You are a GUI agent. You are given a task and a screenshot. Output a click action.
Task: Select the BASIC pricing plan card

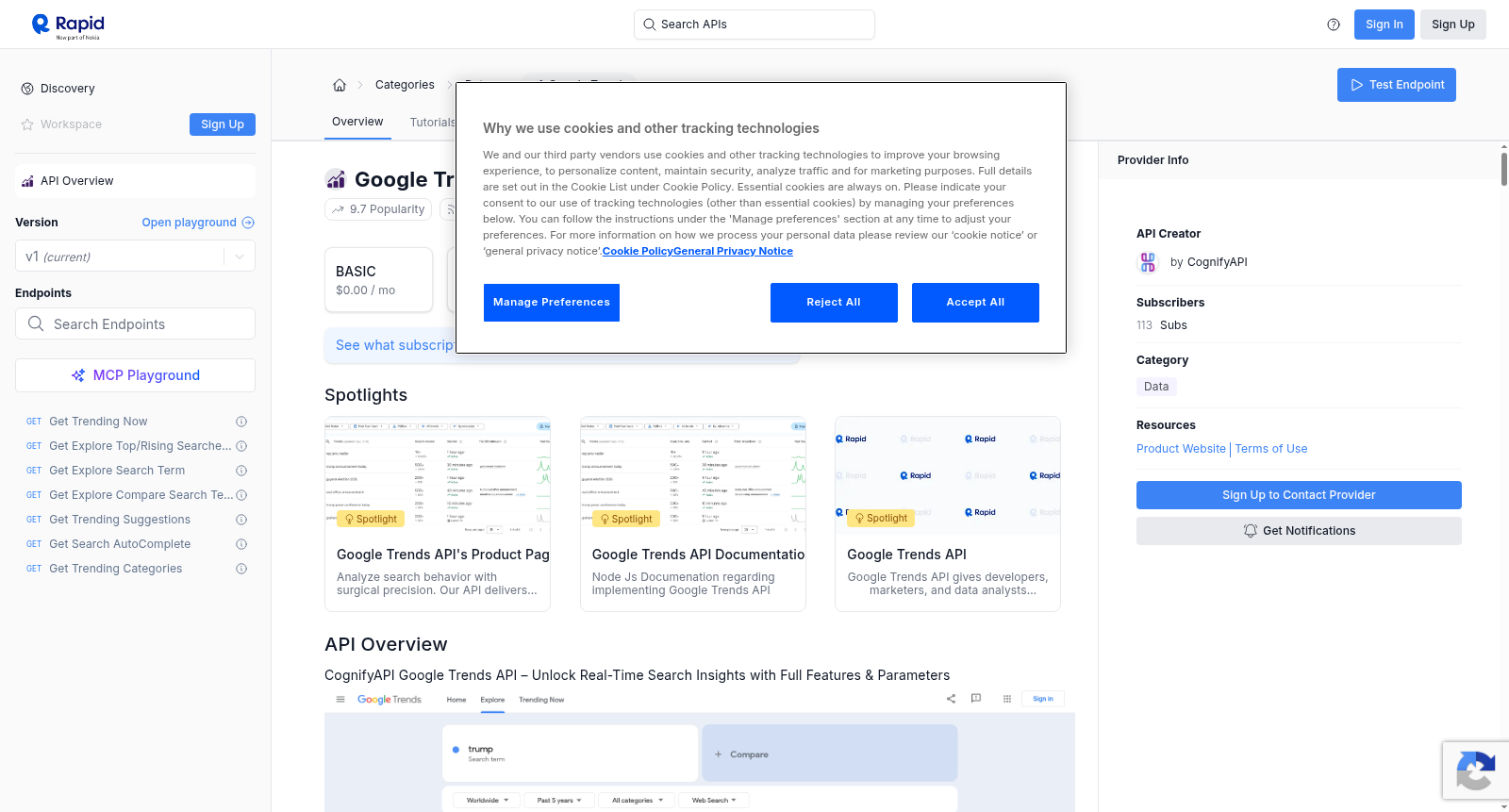378,280
